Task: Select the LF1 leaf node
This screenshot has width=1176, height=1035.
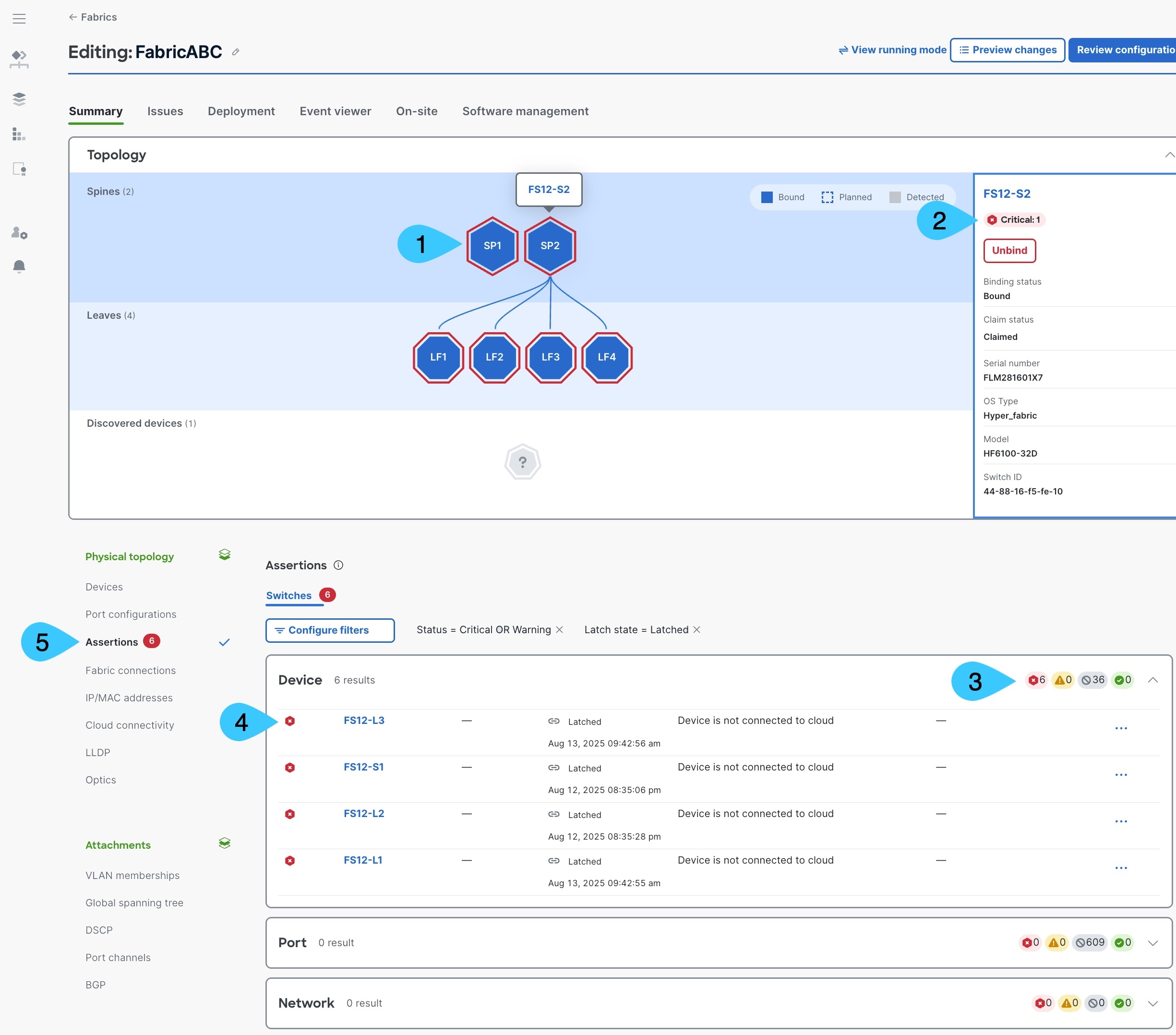Action: pos(438,357)
